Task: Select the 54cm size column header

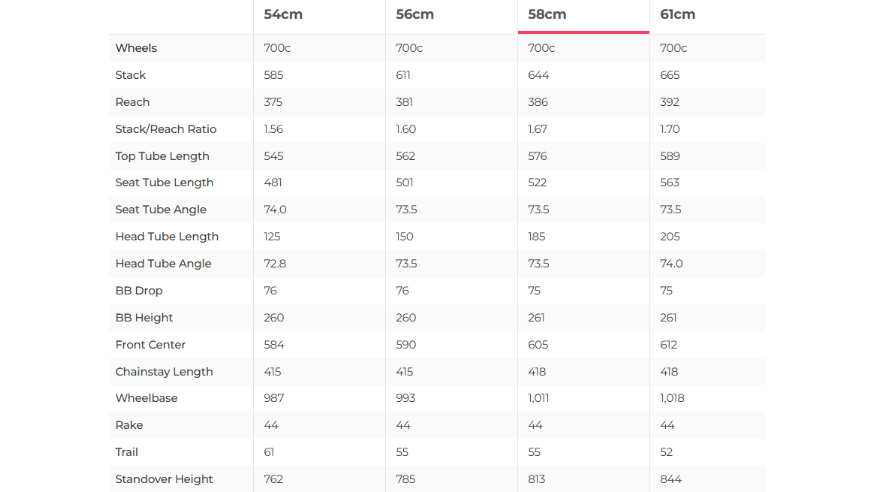Action: click(x=283, y=14)
